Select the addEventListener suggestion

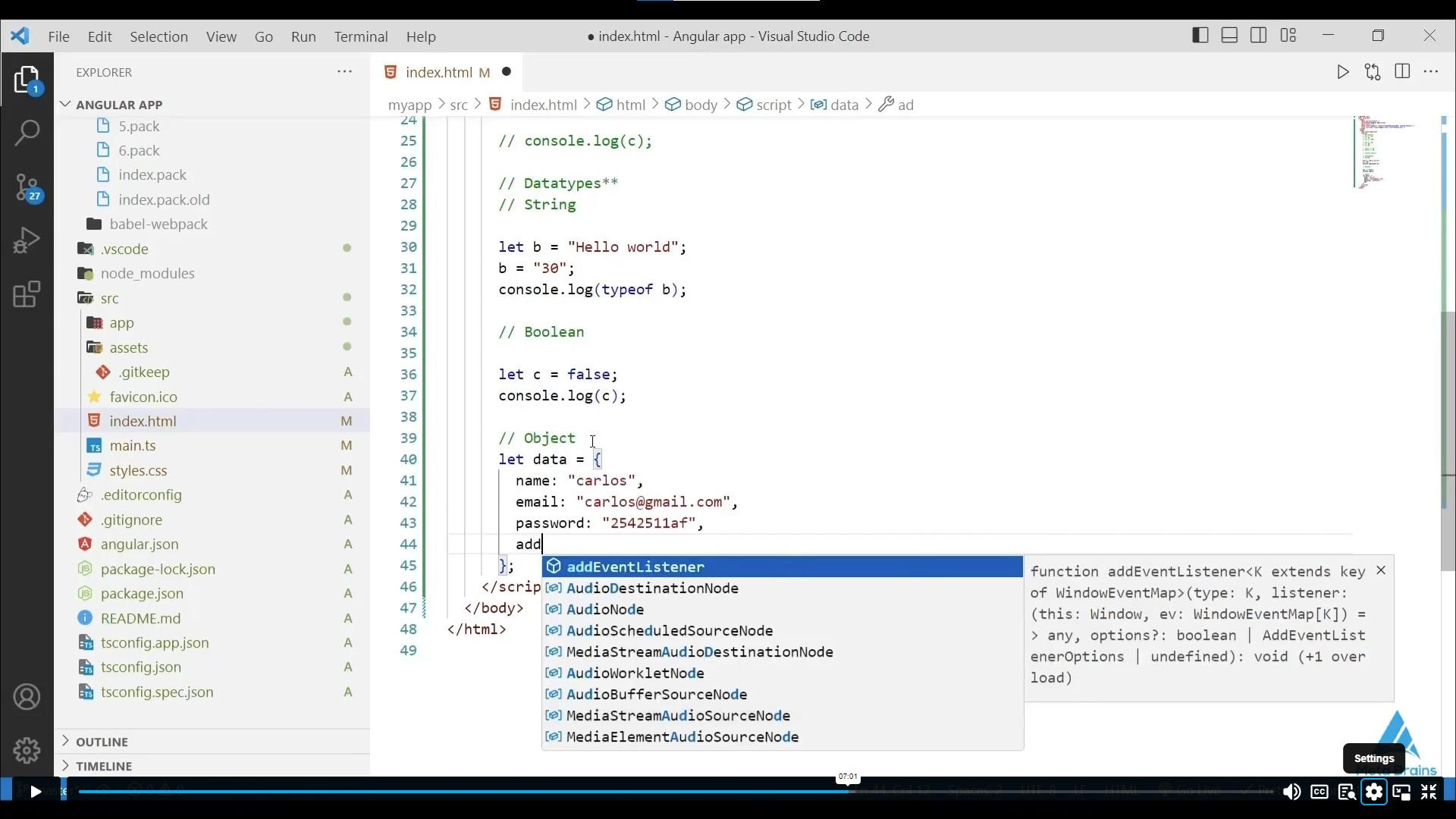tap(783, 566)
